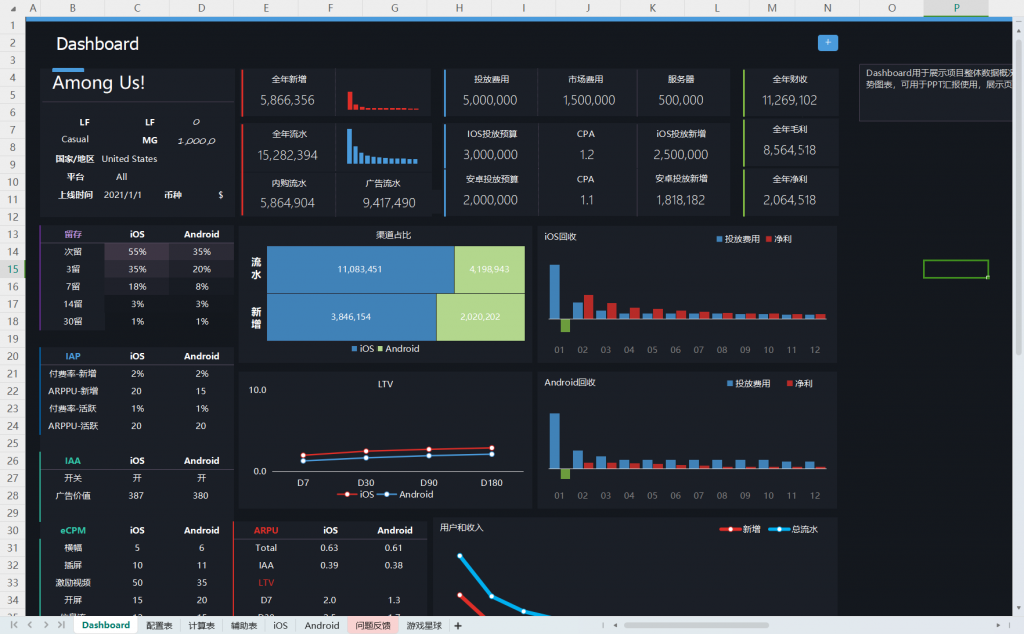Select column header P
This screenshot has height=634, width=1024.
(956, 8)
